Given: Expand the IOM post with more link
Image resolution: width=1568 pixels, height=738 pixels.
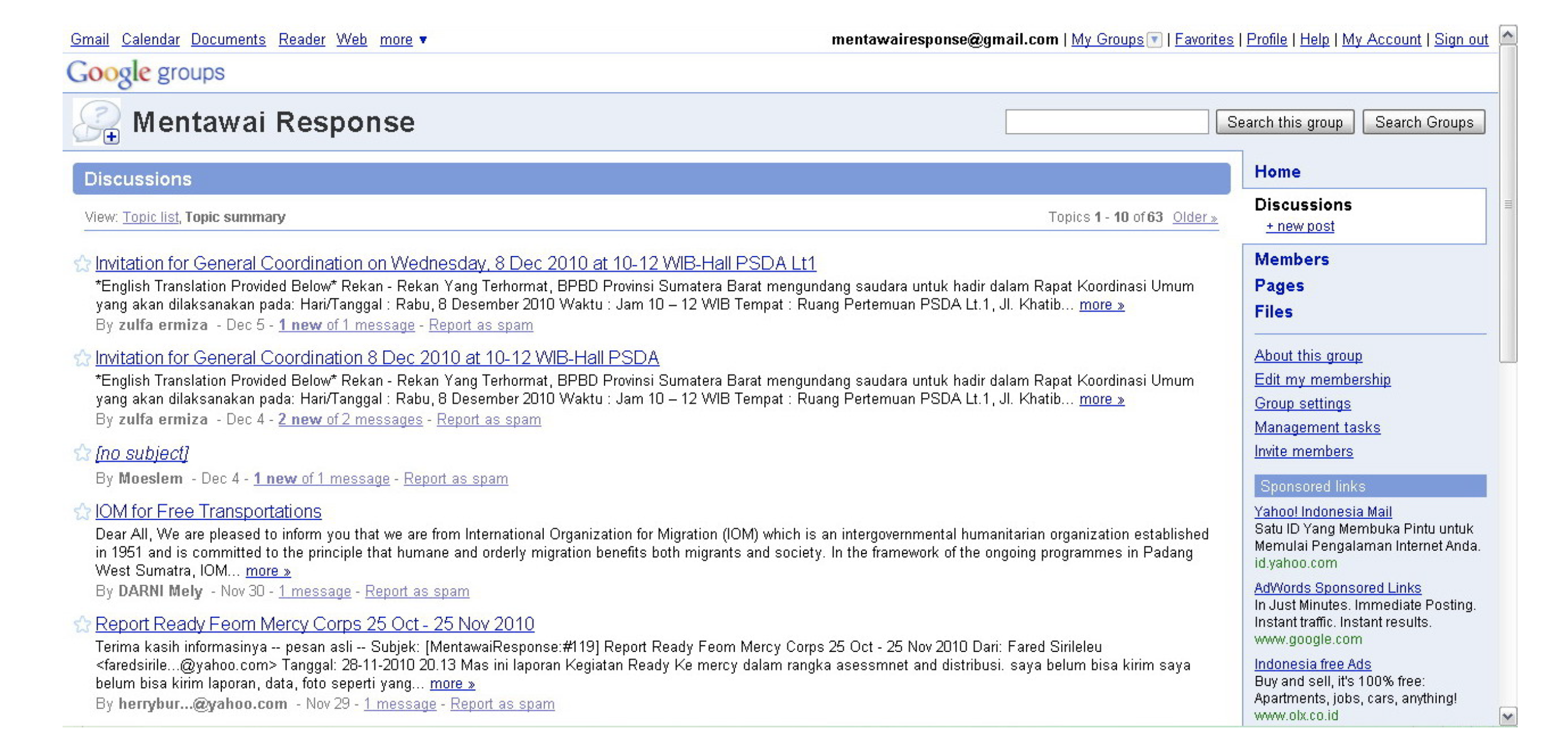Looking at the screenshot, I should point(268,571).
